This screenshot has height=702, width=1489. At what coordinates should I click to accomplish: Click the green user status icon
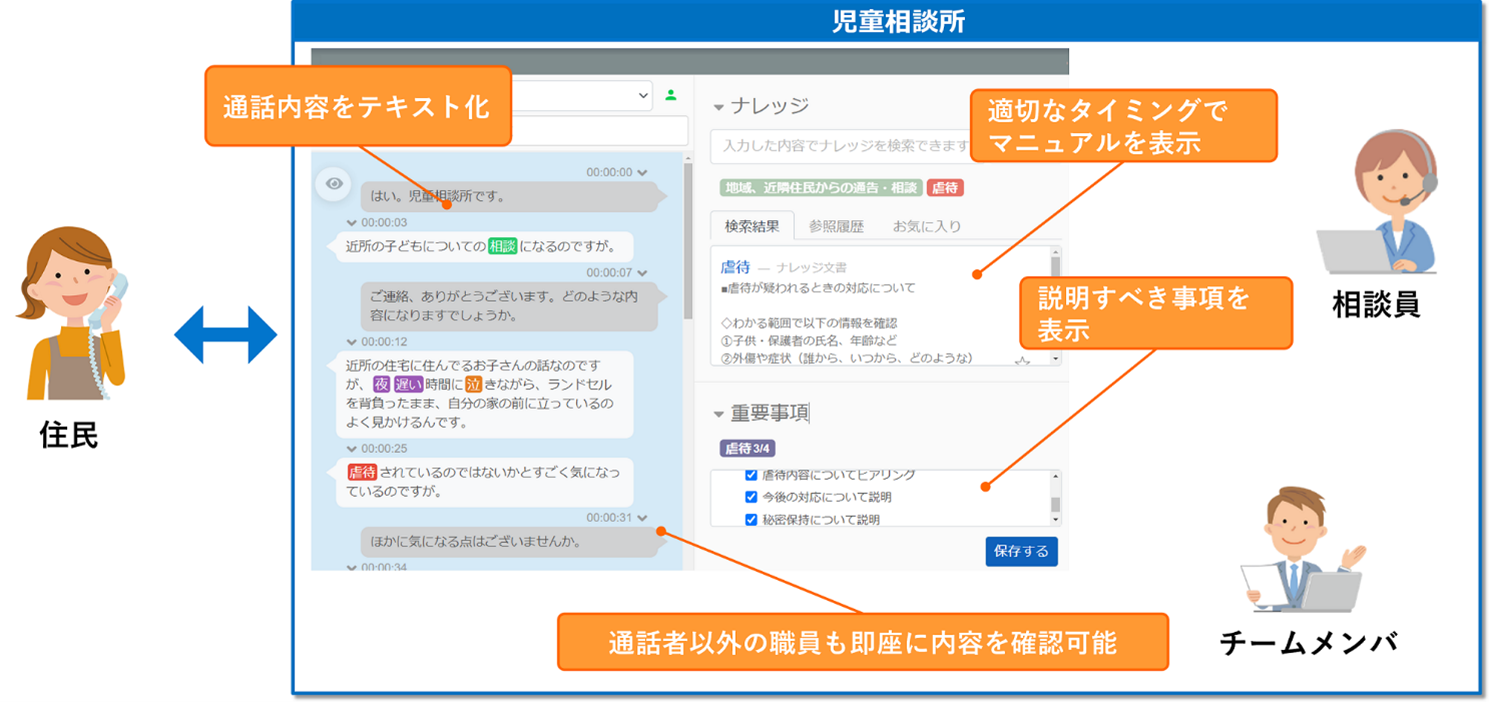point(671,96)
